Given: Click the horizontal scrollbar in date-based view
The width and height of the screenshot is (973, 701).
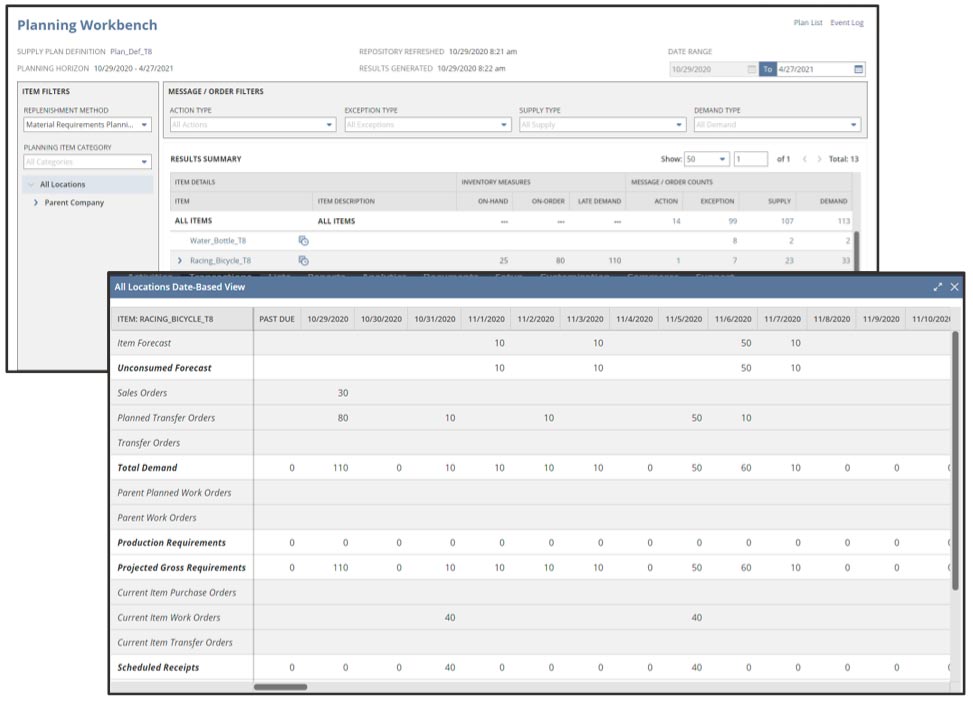Looking at the screenshot, I should [280, 687].
